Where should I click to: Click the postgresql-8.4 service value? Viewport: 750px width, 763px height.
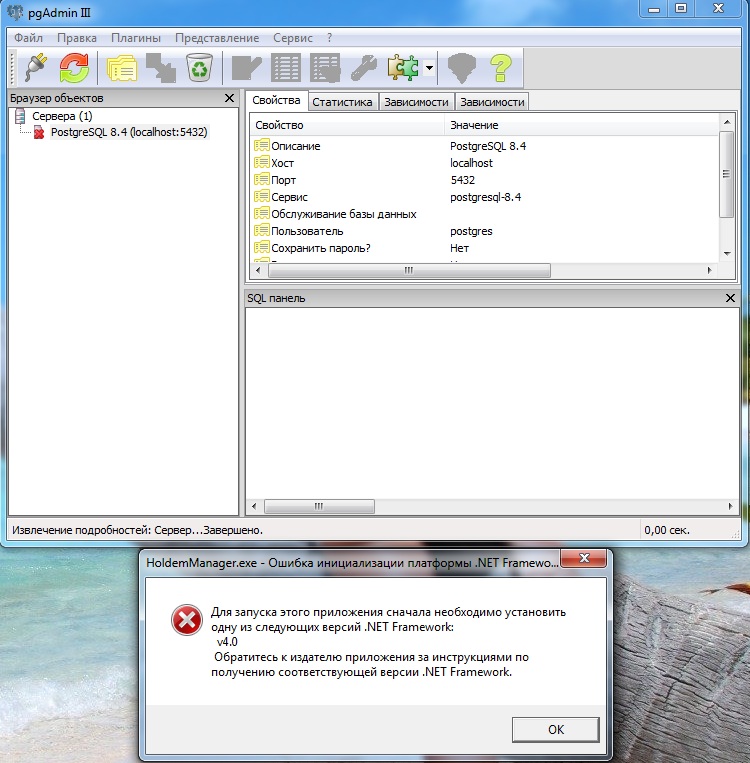click(485, 197)
